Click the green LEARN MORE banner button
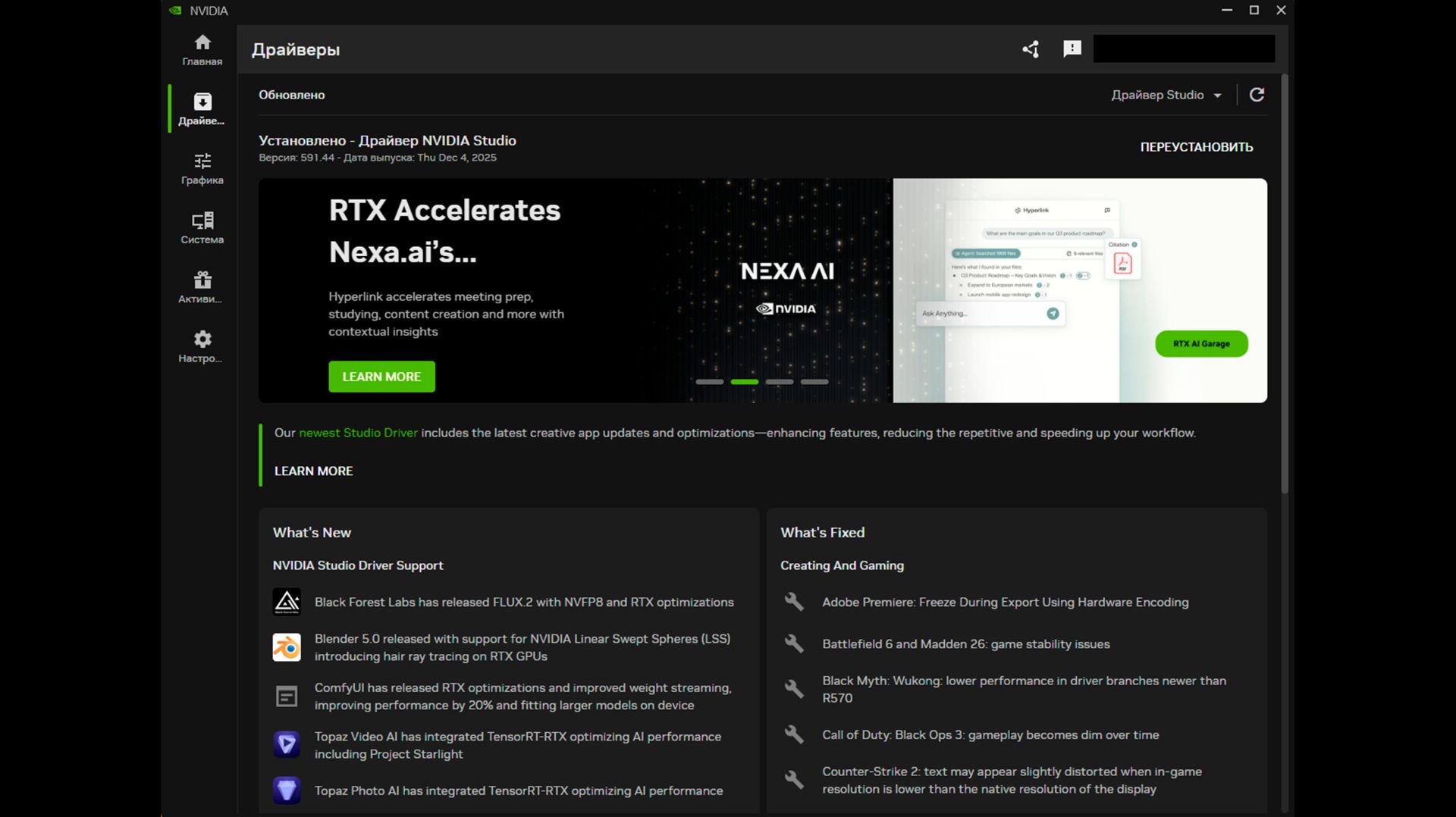 pyautogui.click(x=381, y=377)
